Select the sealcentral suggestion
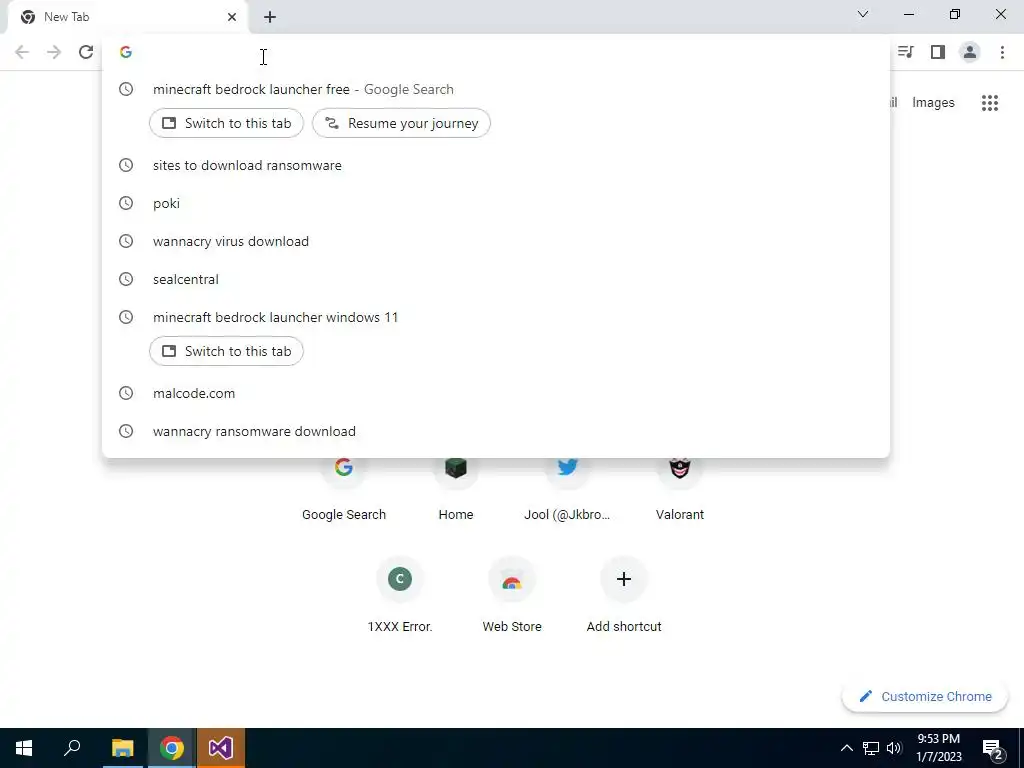The height and width of the screenshot is (768, 1024). [496, 279]
